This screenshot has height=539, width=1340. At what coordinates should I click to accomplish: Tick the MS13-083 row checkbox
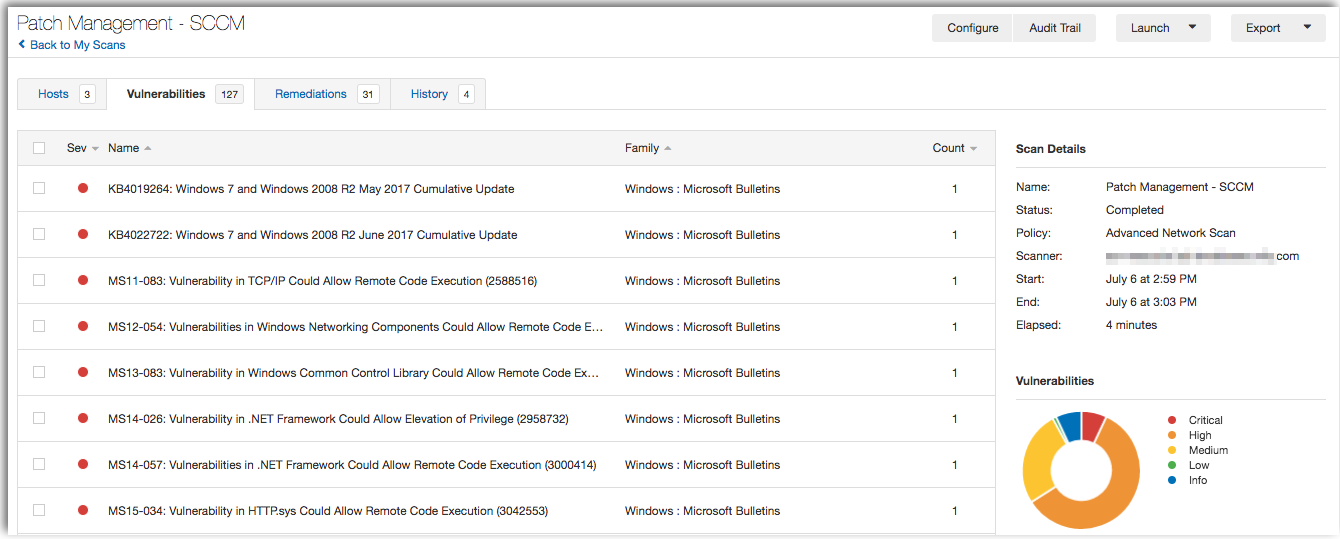tap(39, 372)
